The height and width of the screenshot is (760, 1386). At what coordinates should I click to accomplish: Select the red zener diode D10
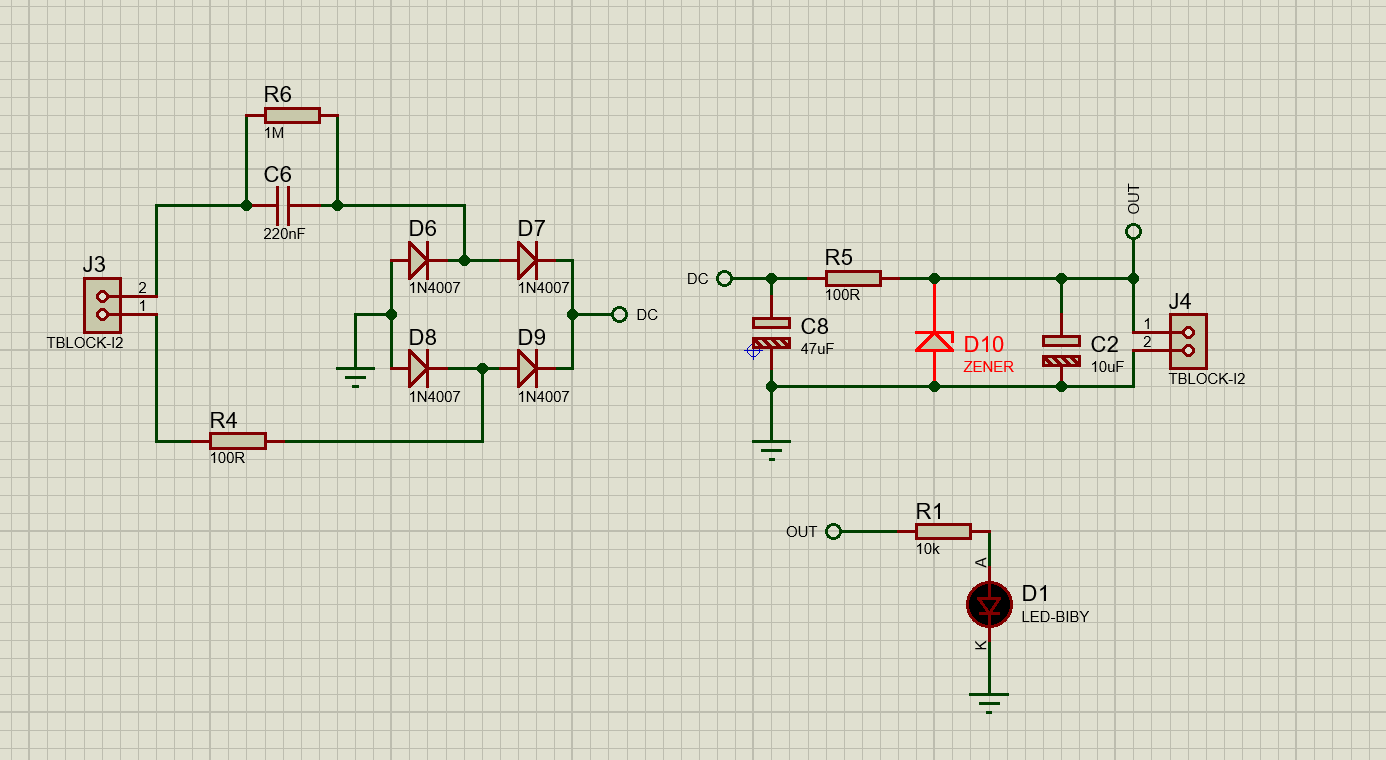click(934, 342)
